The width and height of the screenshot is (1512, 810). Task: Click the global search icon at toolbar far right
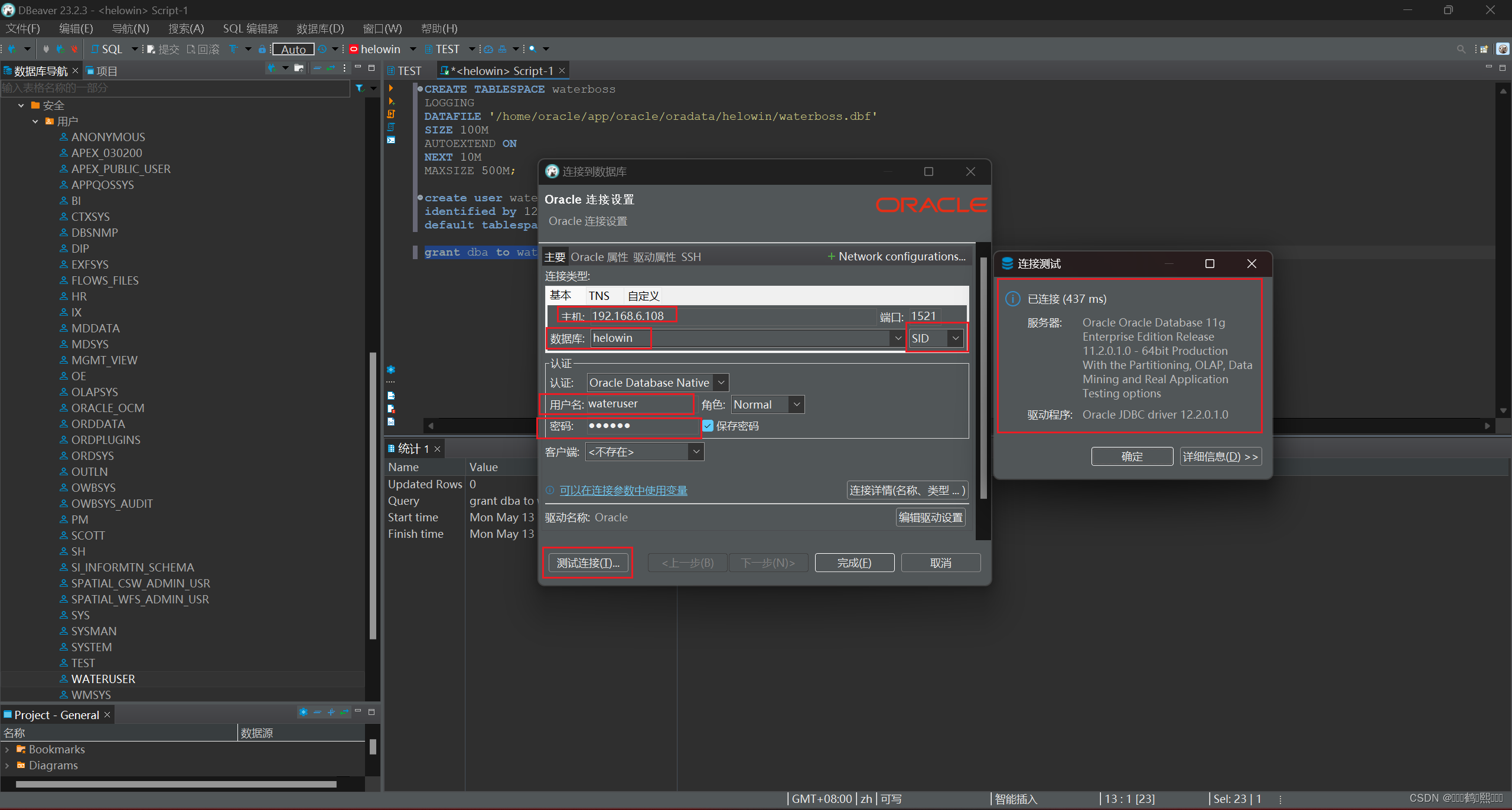click(x=1461, y=49)
